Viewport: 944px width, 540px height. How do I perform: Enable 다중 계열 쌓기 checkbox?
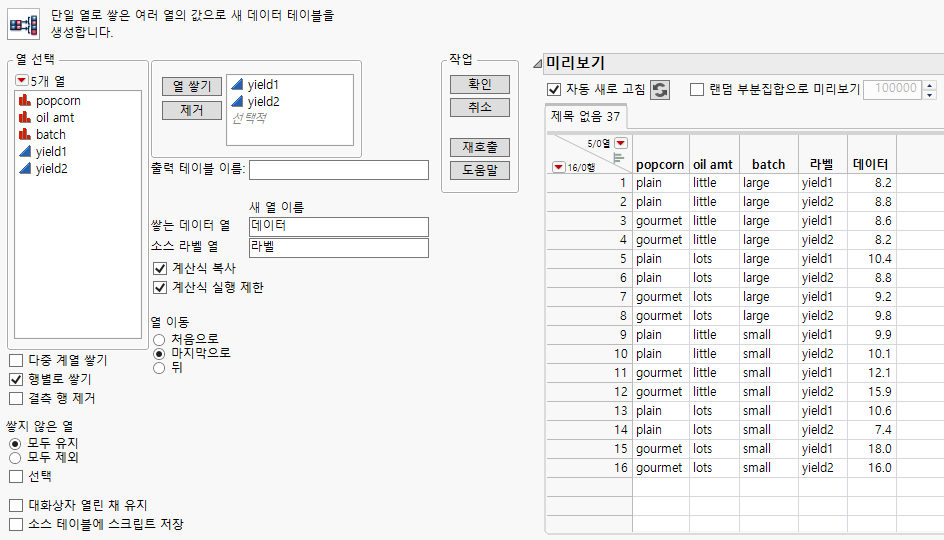pos(16,361)
